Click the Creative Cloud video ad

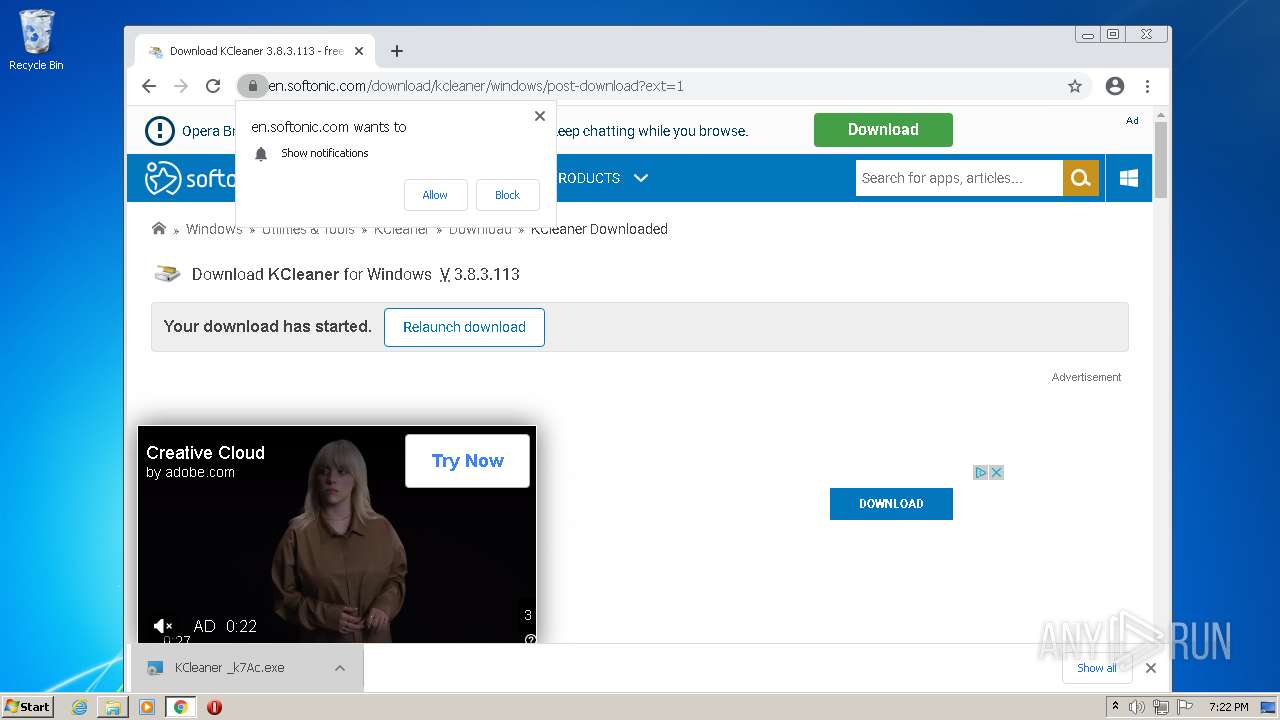click(337, 535)
